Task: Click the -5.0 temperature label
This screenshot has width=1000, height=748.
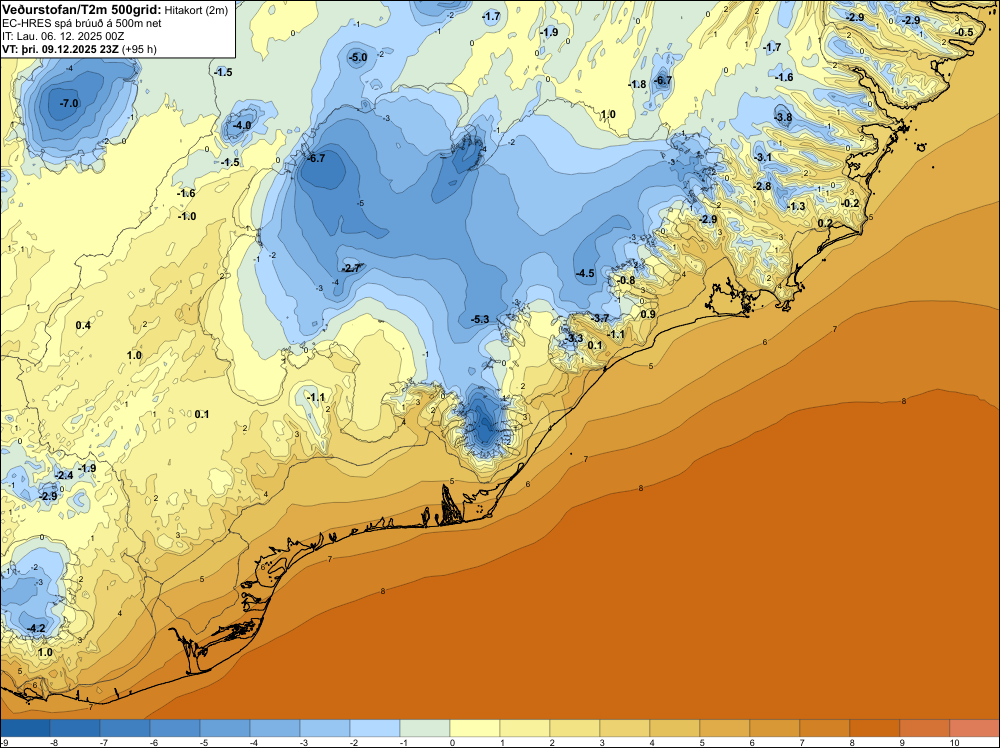Action: click(x=358, y=57)
